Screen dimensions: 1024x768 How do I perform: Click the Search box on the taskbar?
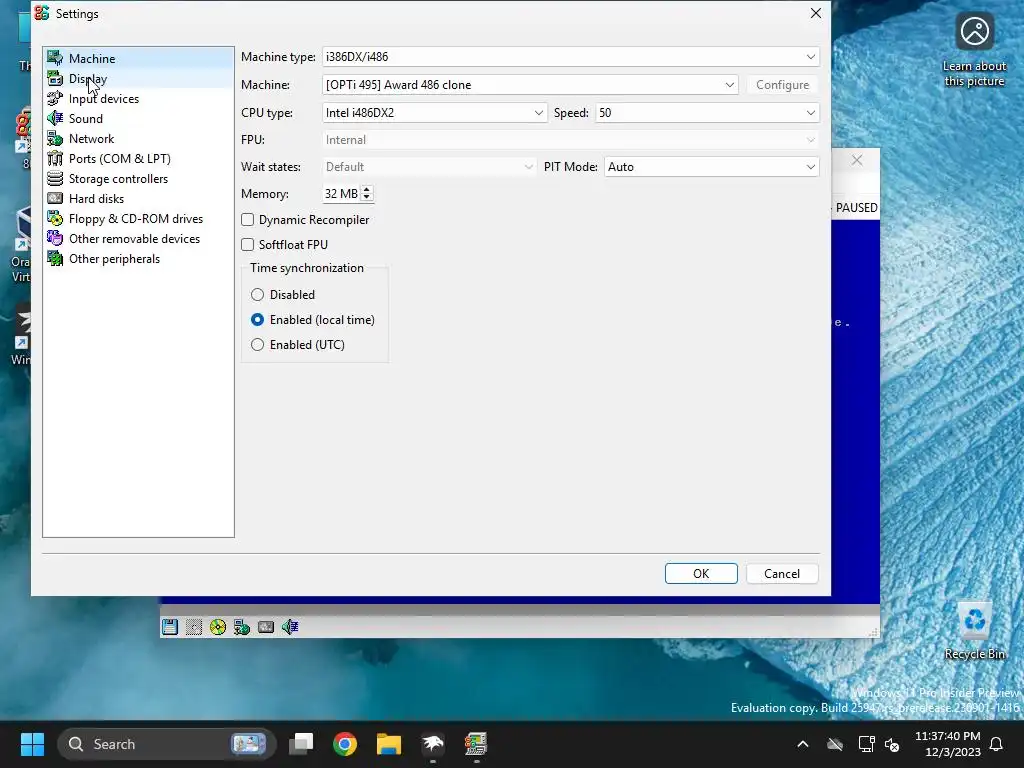coord(167,744)
